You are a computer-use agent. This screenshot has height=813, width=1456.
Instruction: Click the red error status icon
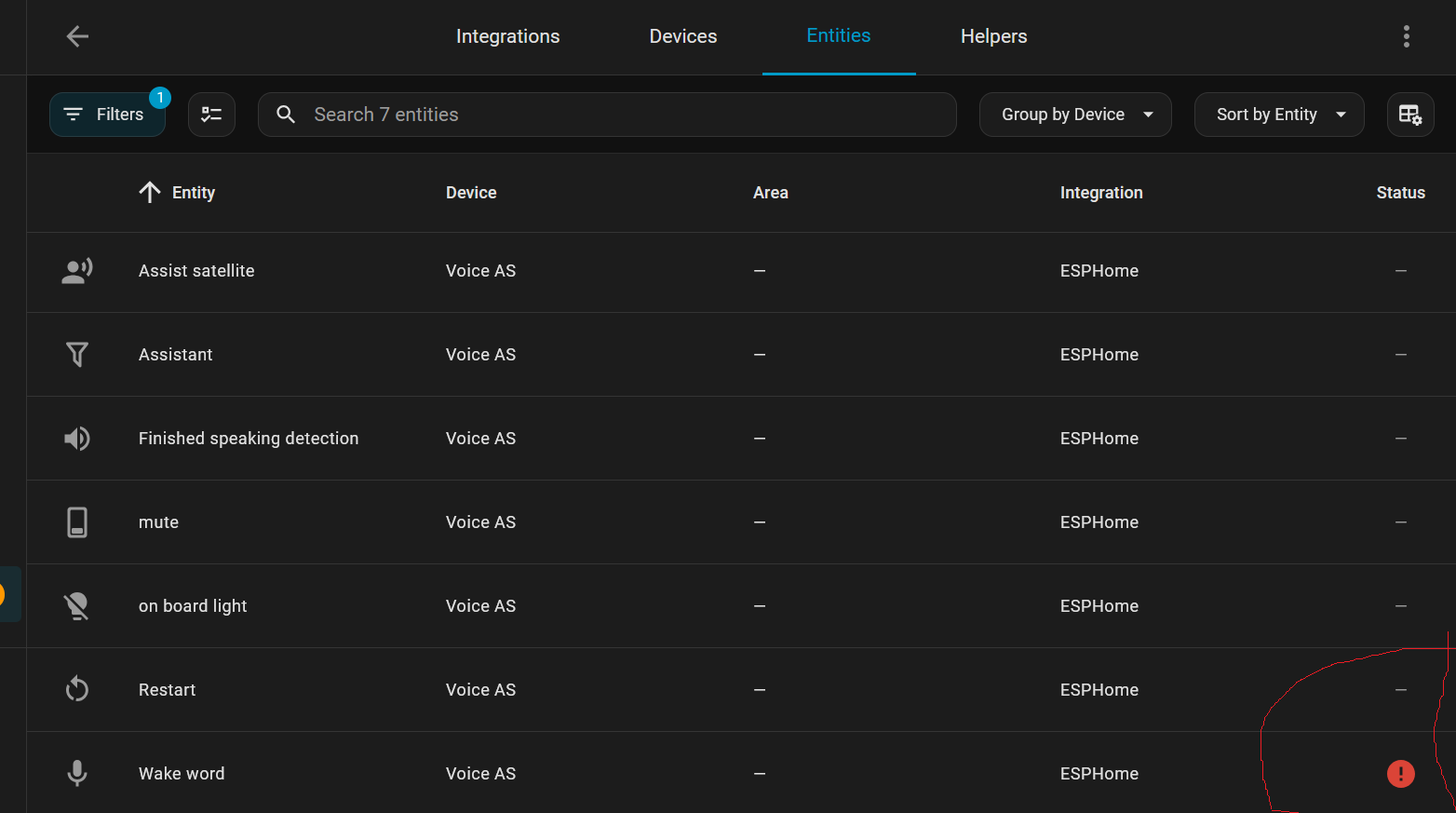[1400, 774]
